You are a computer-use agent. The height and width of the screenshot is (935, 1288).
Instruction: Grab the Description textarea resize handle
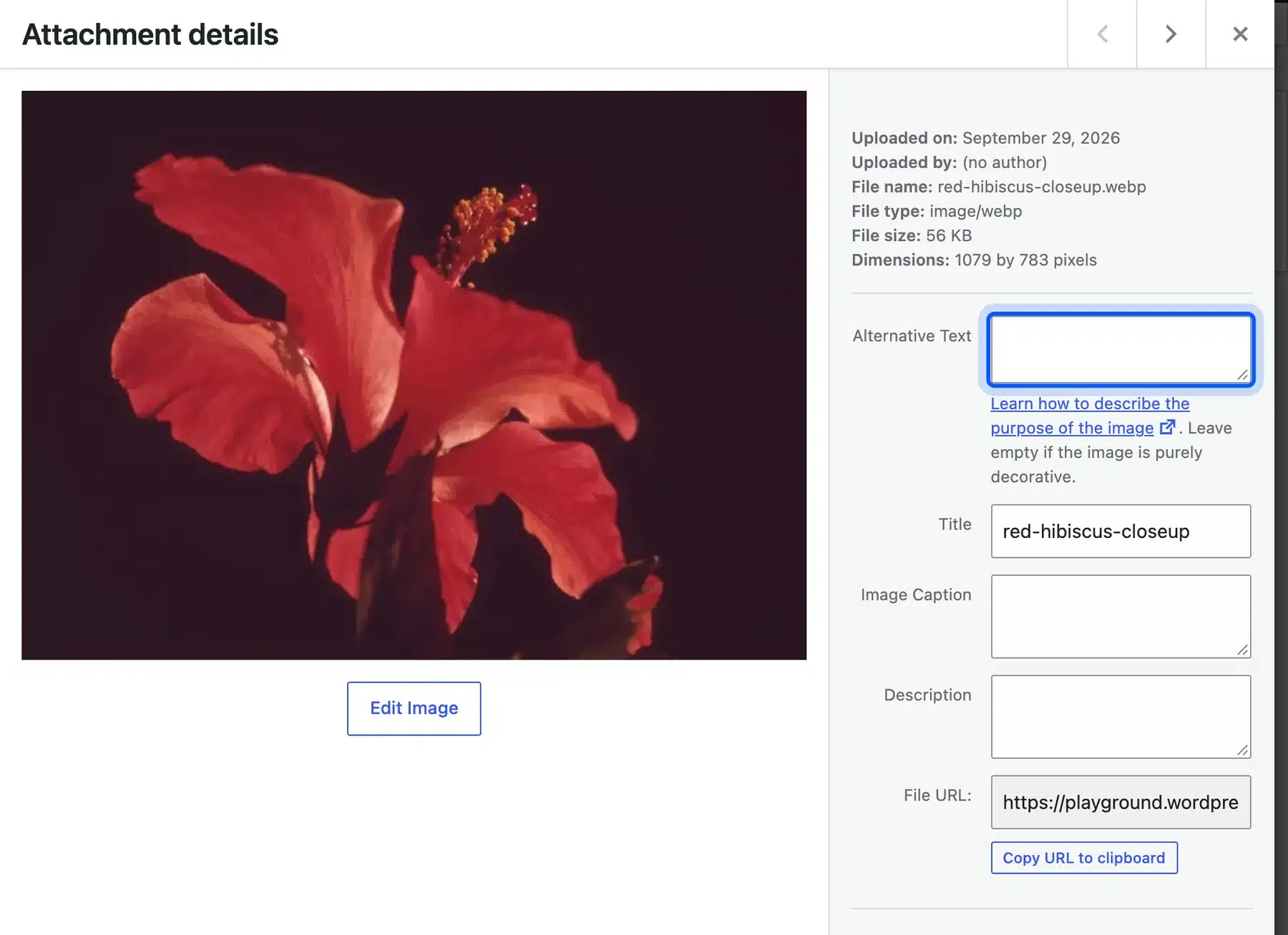[x=1243, y=750]
